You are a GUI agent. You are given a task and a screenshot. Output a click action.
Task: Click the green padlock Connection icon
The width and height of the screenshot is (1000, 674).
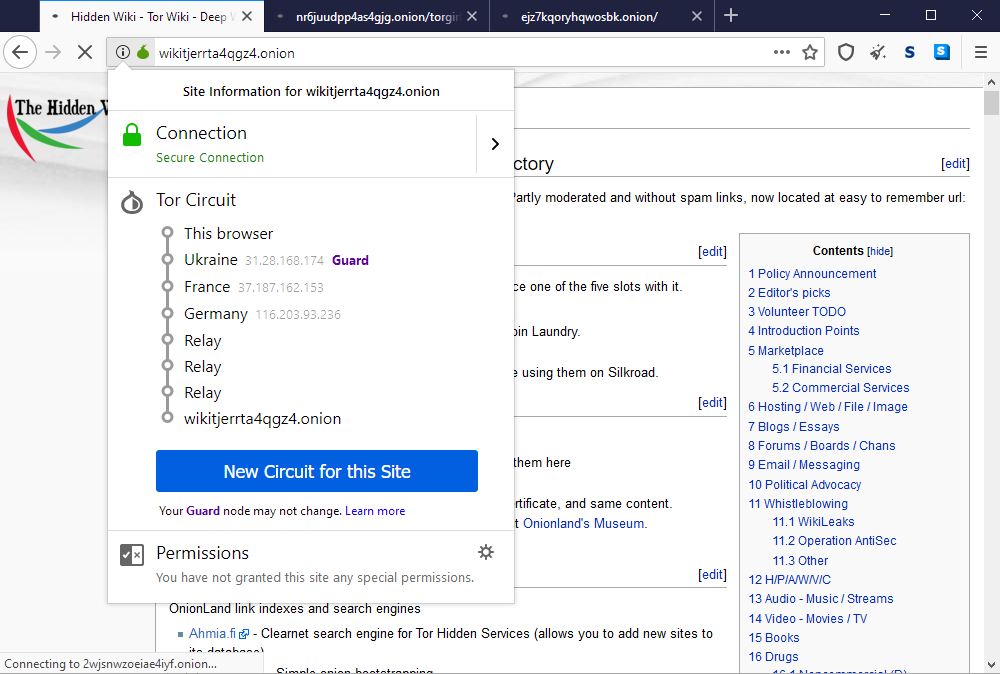pyautogui.click(x=132, y=135)
